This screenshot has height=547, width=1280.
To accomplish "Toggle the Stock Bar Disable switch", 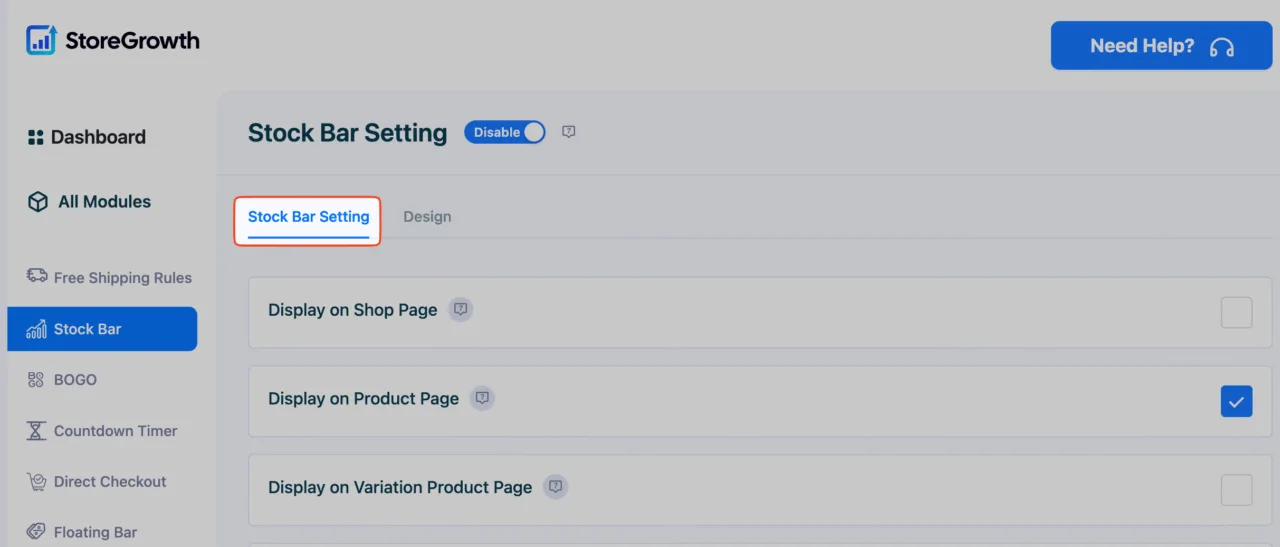I will (505, 132).
